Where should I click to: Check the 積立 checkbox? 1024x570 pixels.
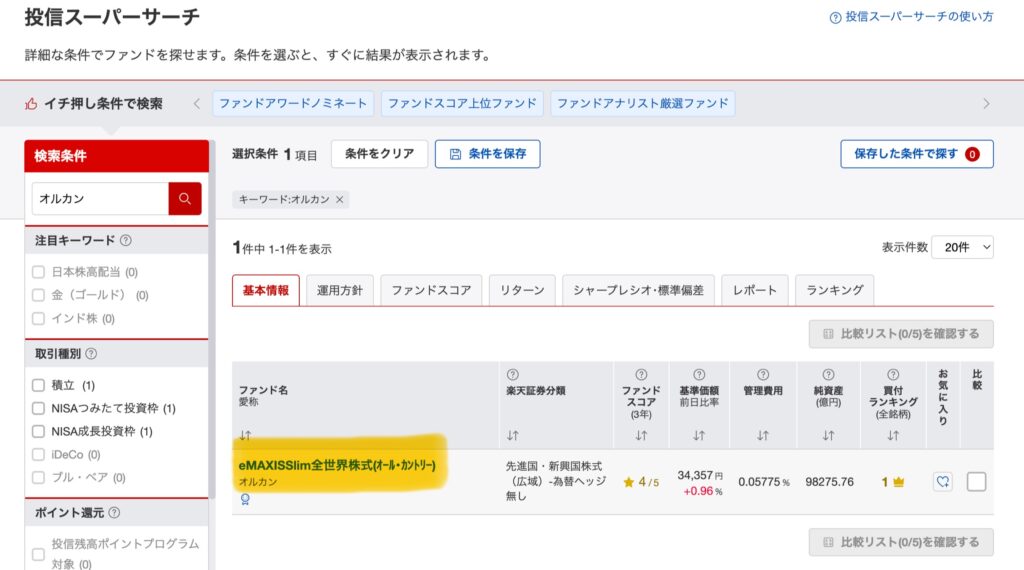39,385
